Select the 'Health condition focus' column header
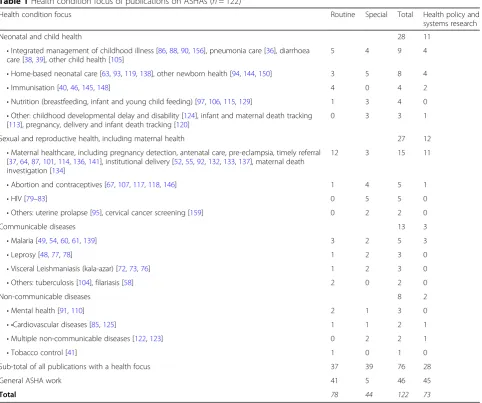 pyautogui.click(x=35, y=15)
